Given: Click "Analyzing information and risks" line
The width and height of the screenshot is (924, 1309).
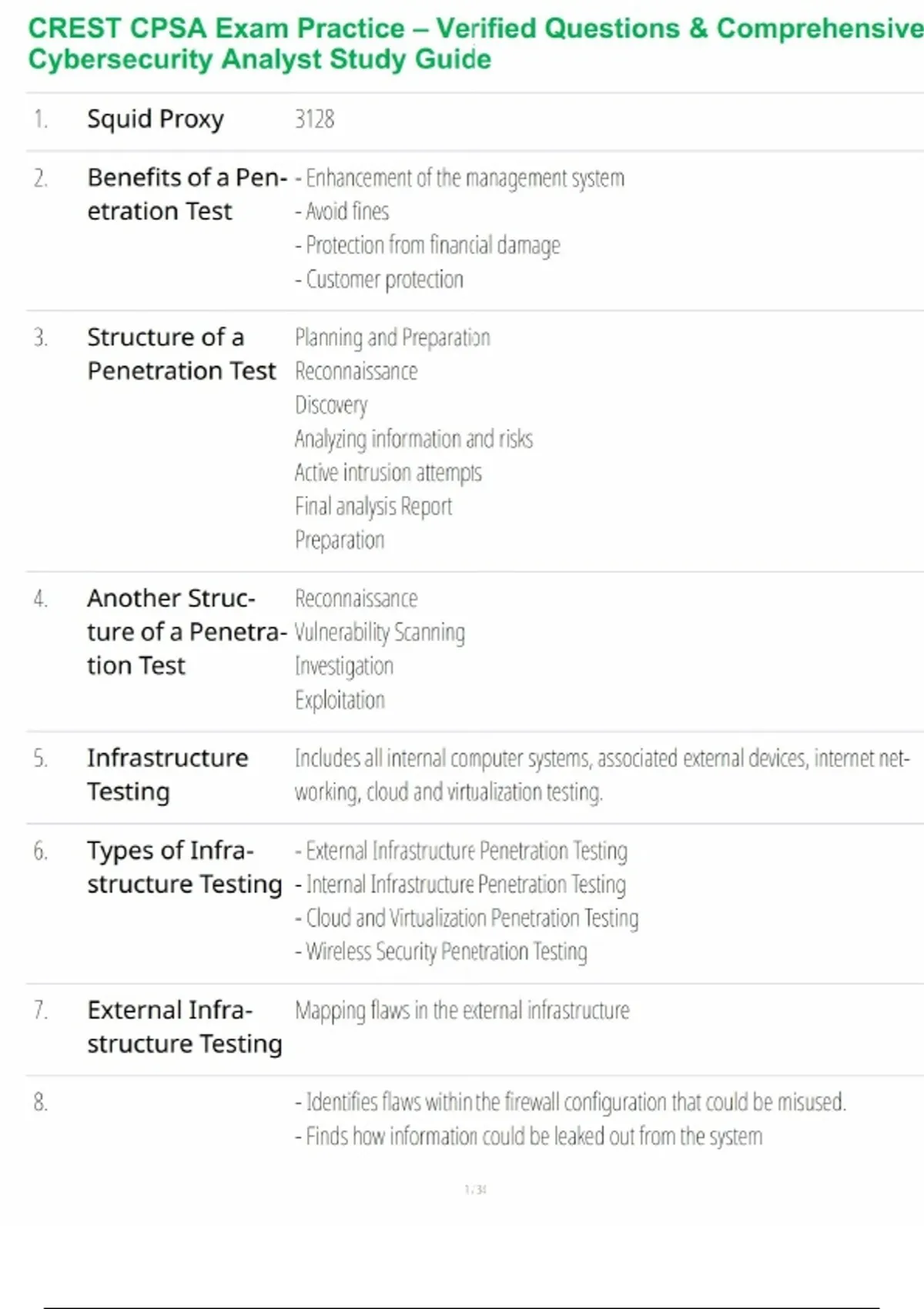Looking at the screenshot, I should (413, 439).
